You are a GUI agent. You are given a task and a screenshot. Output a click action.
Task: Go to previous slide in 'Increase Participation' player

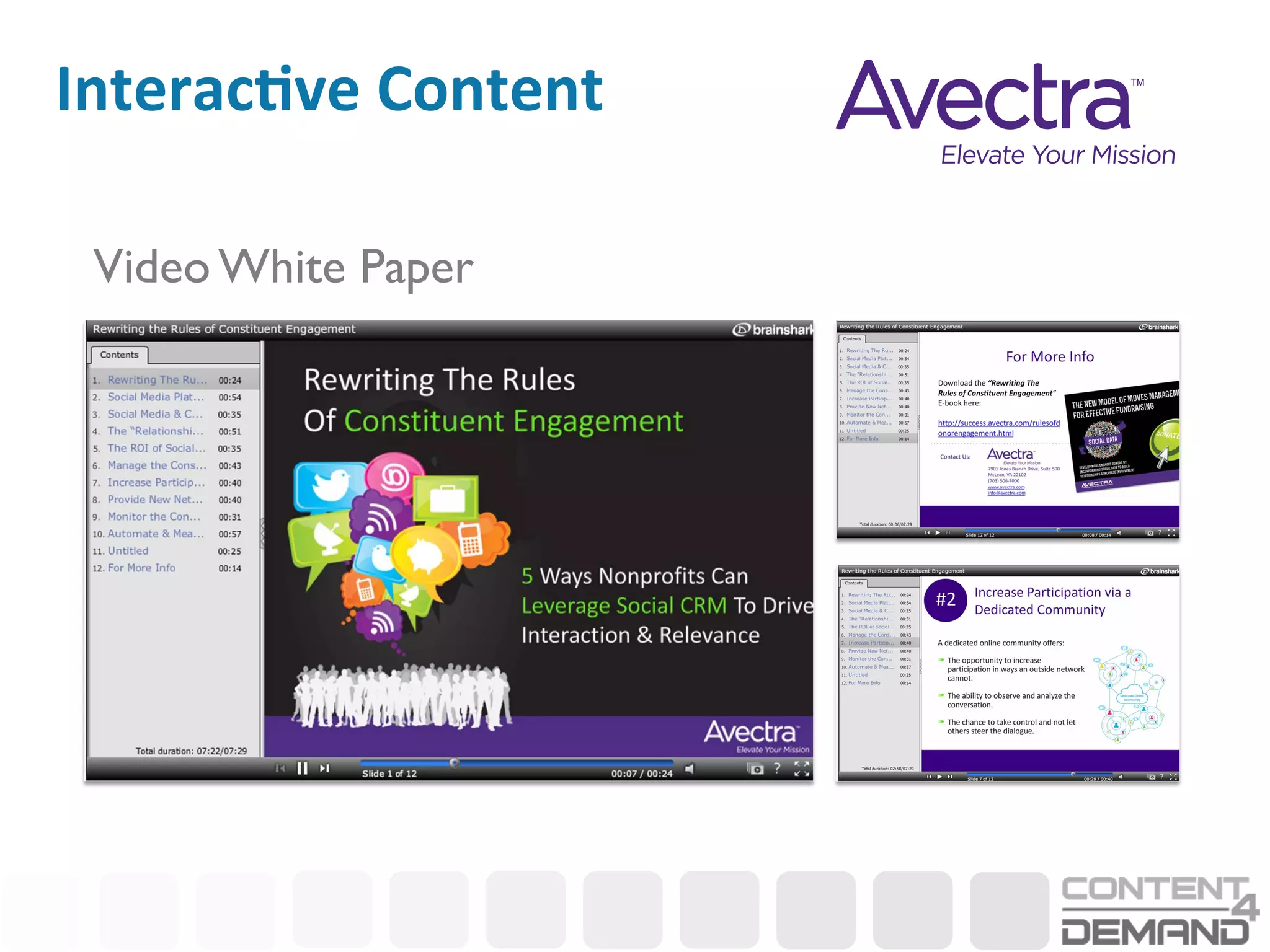[x=929, y=777]
